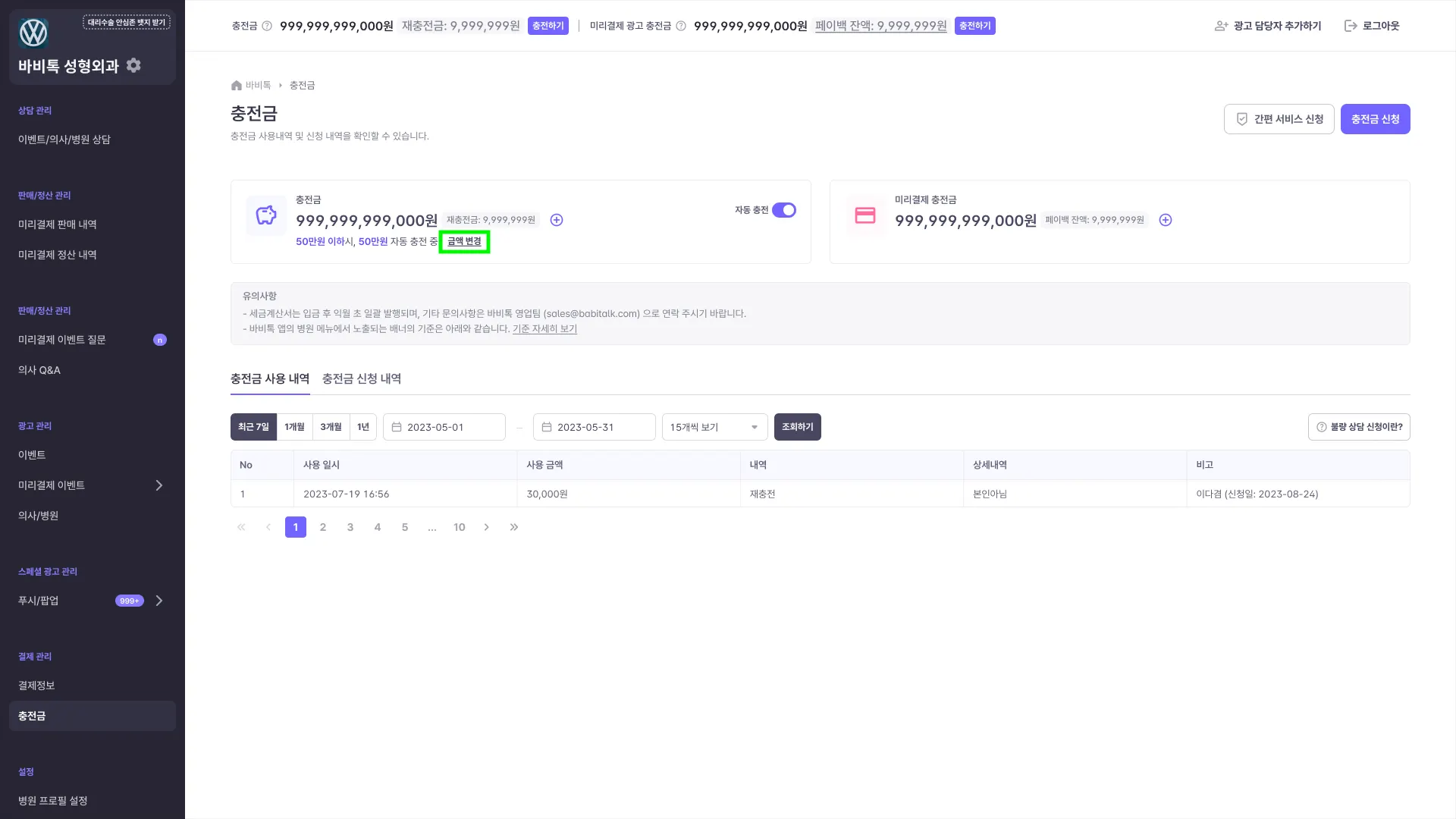Select 최근 7일 period filter

[253, 427]
